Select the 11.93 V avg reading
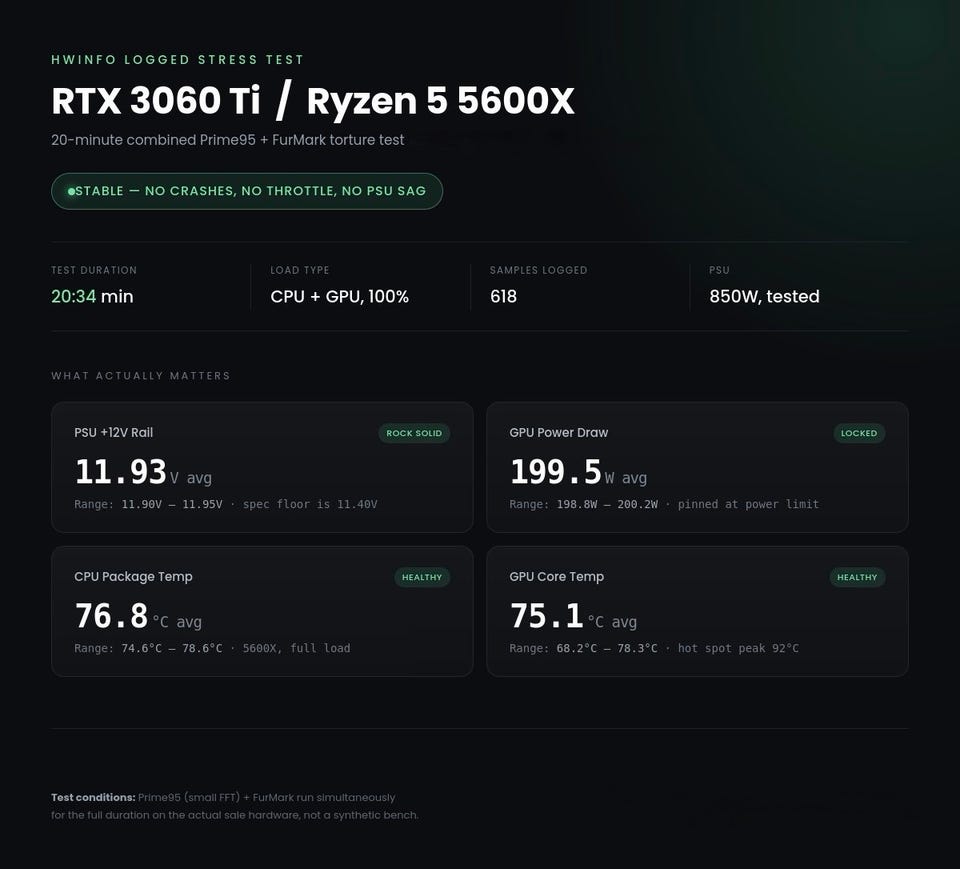Viewport: 960px width, 869px height. [x=143, y=472]
